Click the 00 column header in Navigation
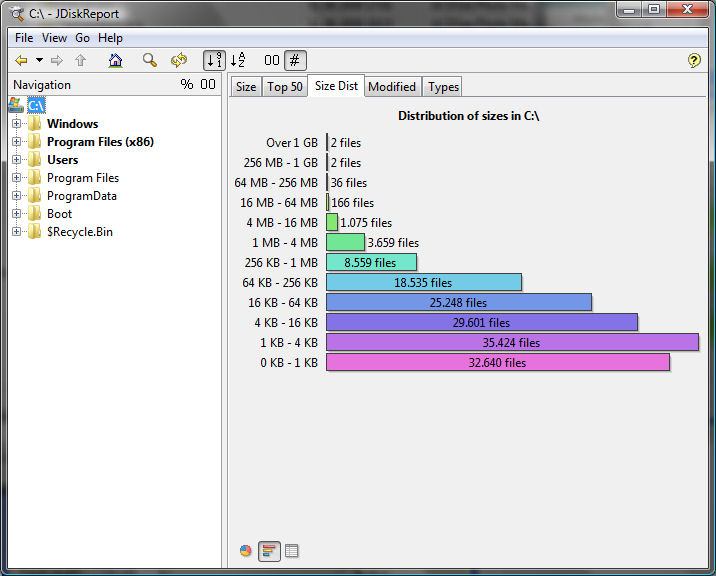This screenshot has width=716, height=576. tap(208, 85)
